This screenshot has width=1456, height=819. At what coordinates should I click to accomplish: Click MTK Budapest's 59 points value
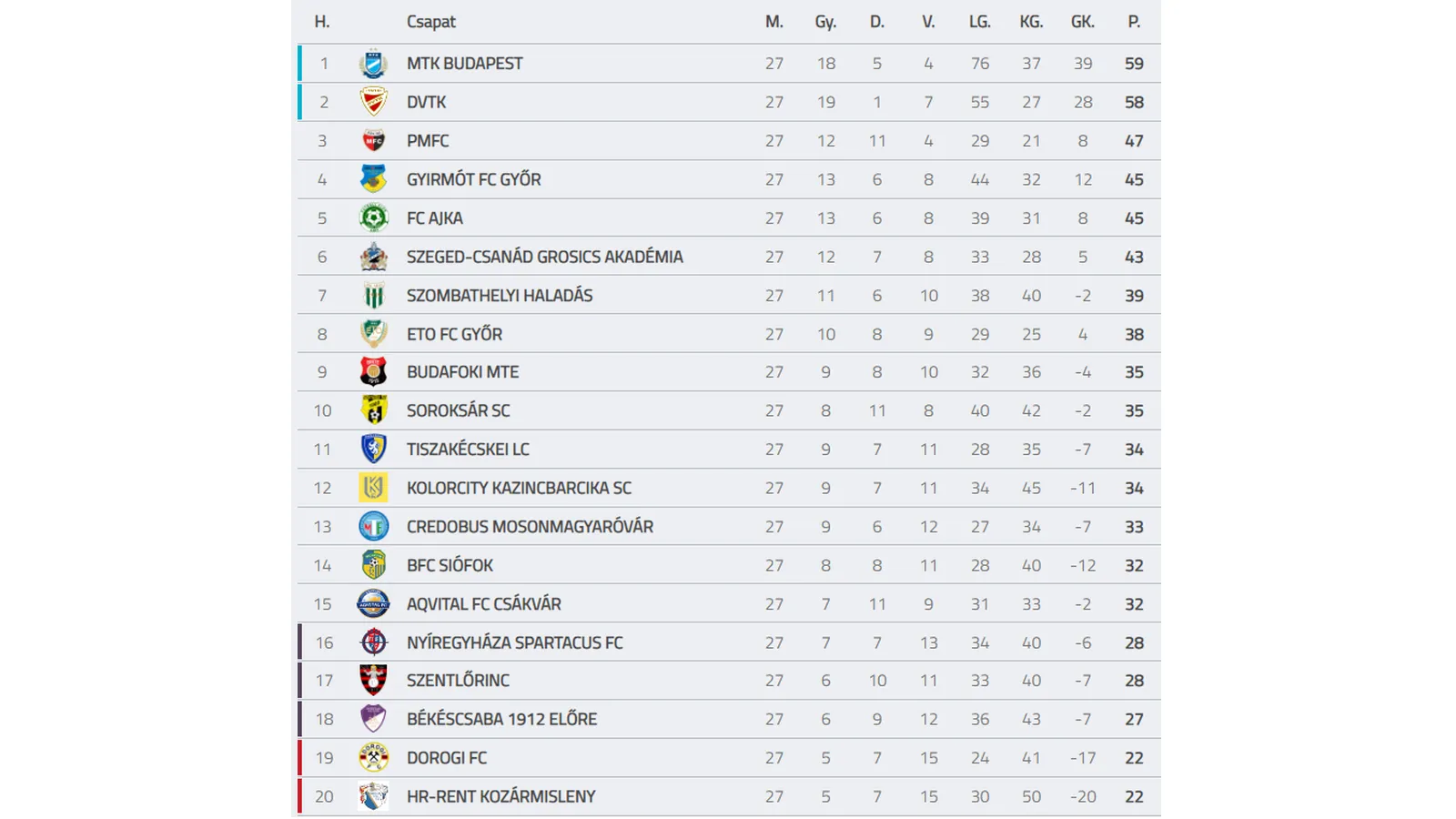[1134, 64]
